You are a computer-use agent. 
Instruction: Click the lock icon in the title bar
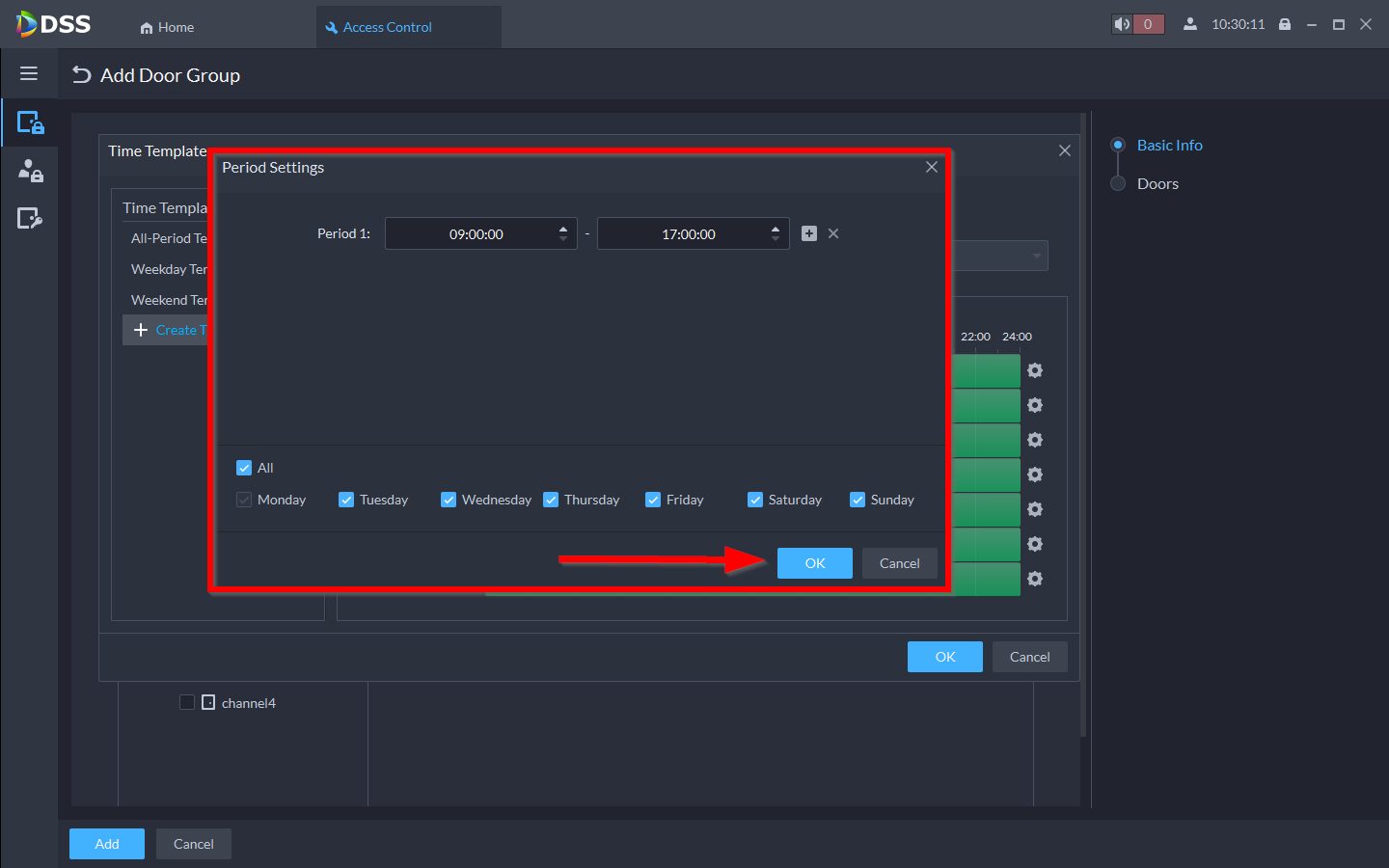tap(1285, 24)
